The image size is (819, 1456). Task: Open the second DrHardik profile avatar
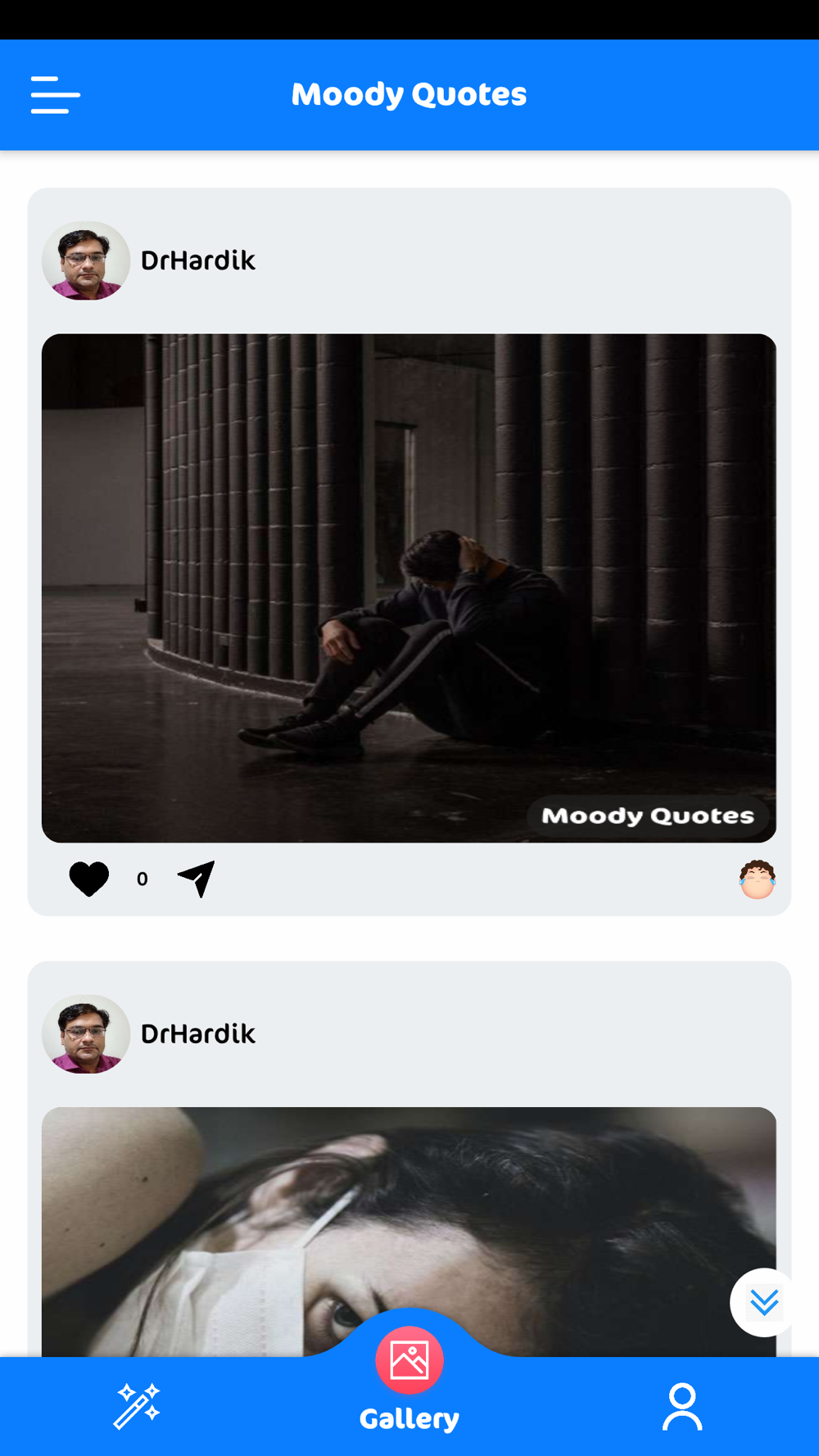pos(86,1034)
